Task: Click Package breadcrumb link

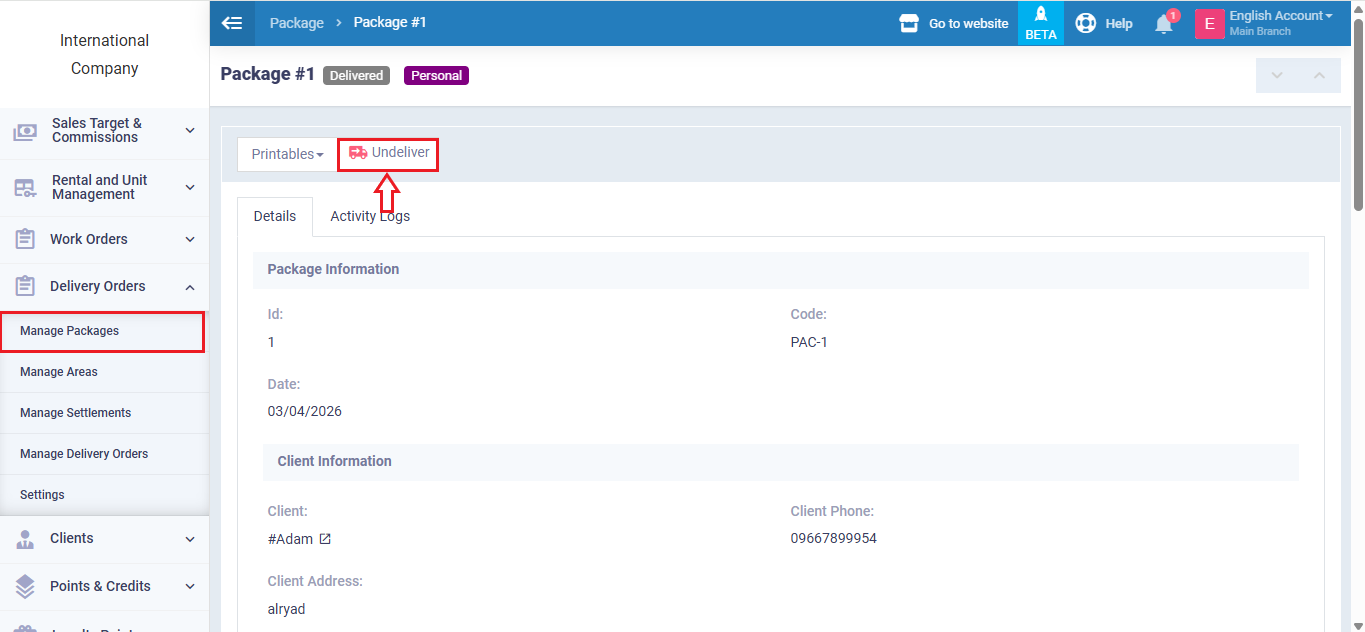Action: click(296, 23)
